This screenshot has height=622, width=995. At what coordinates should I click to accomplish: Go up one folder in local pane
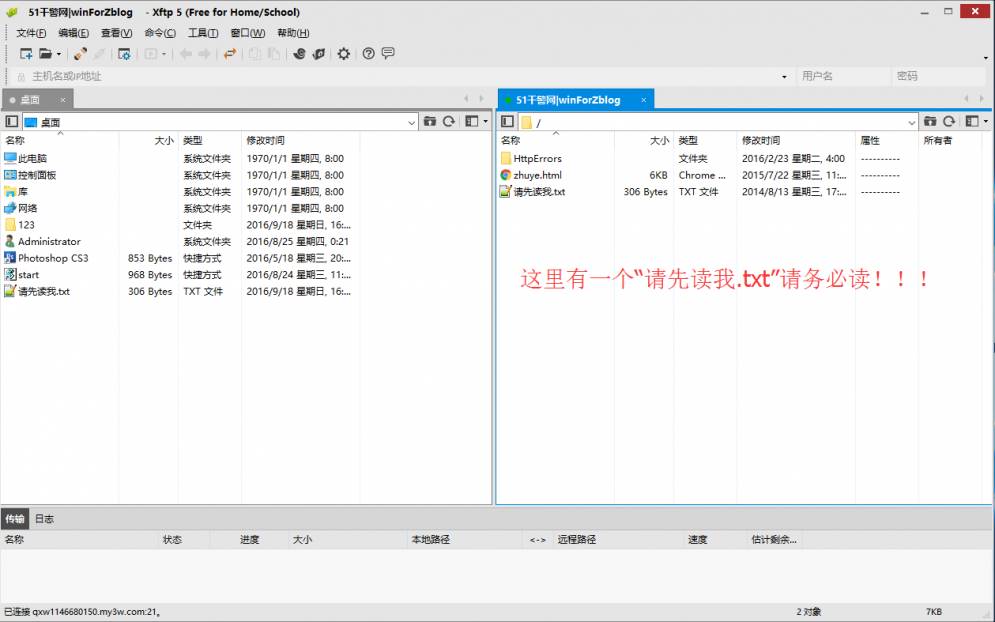click(430, 121)
